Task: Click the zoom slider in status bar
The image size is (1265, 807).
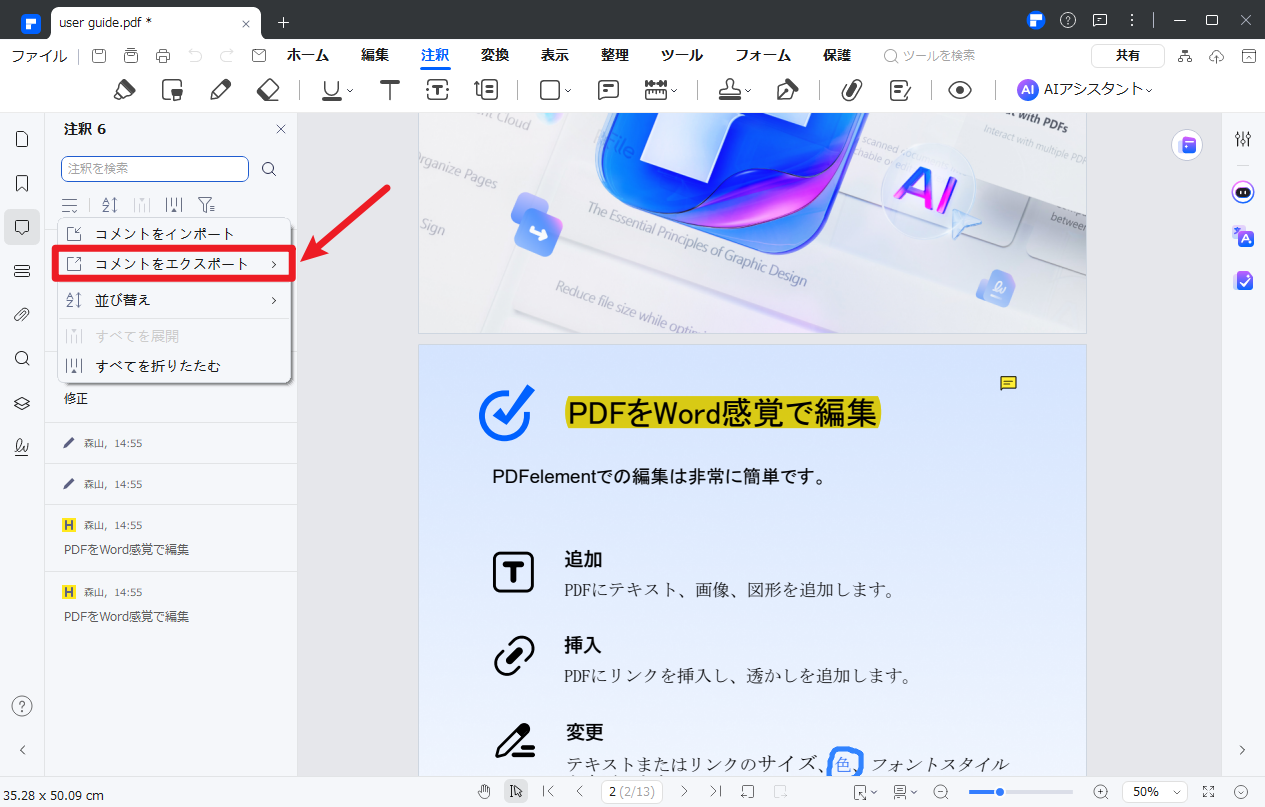Action: pyautogui.click(x=1020, y=791)
